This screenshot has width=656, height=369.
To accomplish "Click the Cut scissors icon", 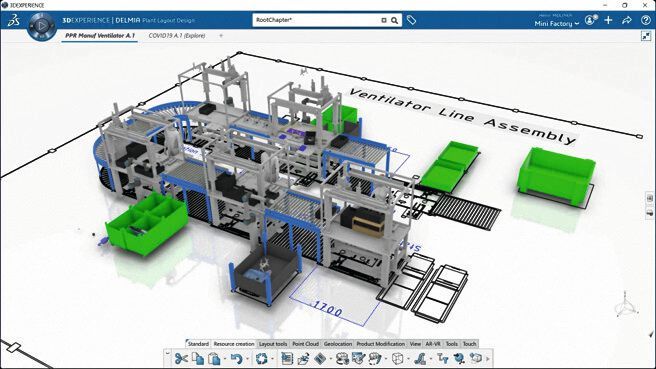I will coord(181,359).
